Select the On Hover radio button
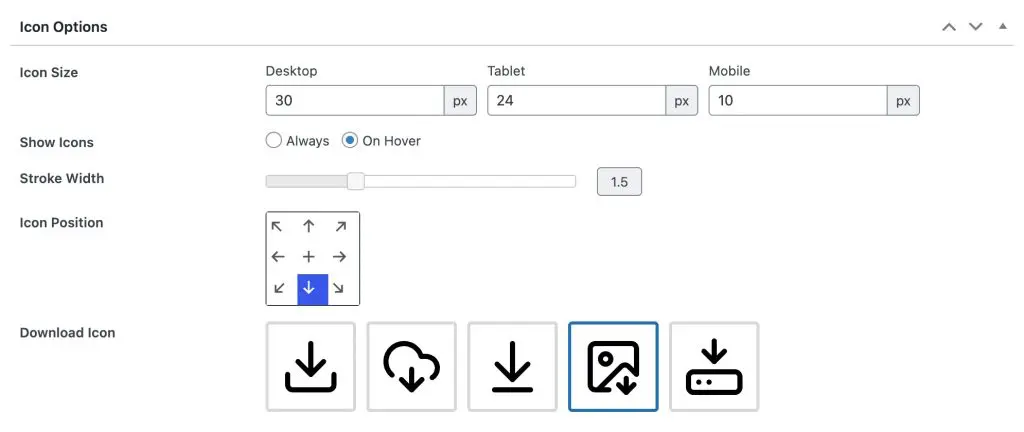Viewport: 1024px width, 432px height. click(x=350, y=141)
